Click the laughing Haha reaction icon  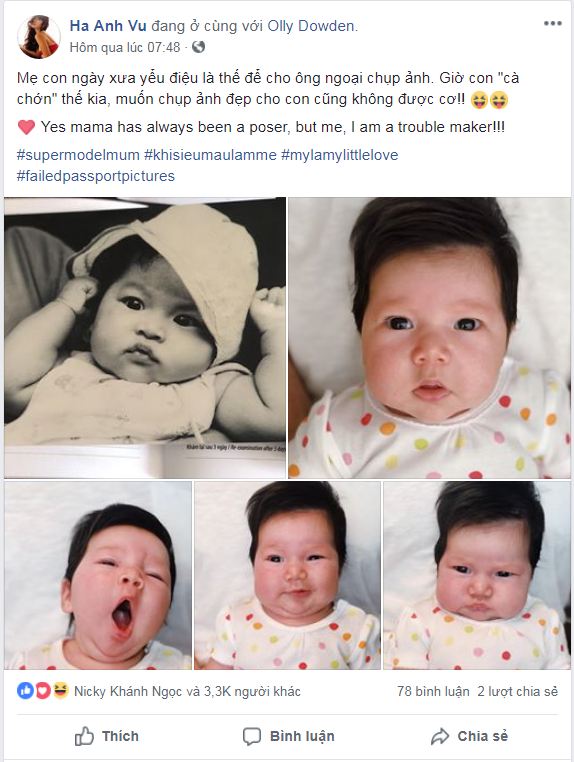click(x=60, y=690)
